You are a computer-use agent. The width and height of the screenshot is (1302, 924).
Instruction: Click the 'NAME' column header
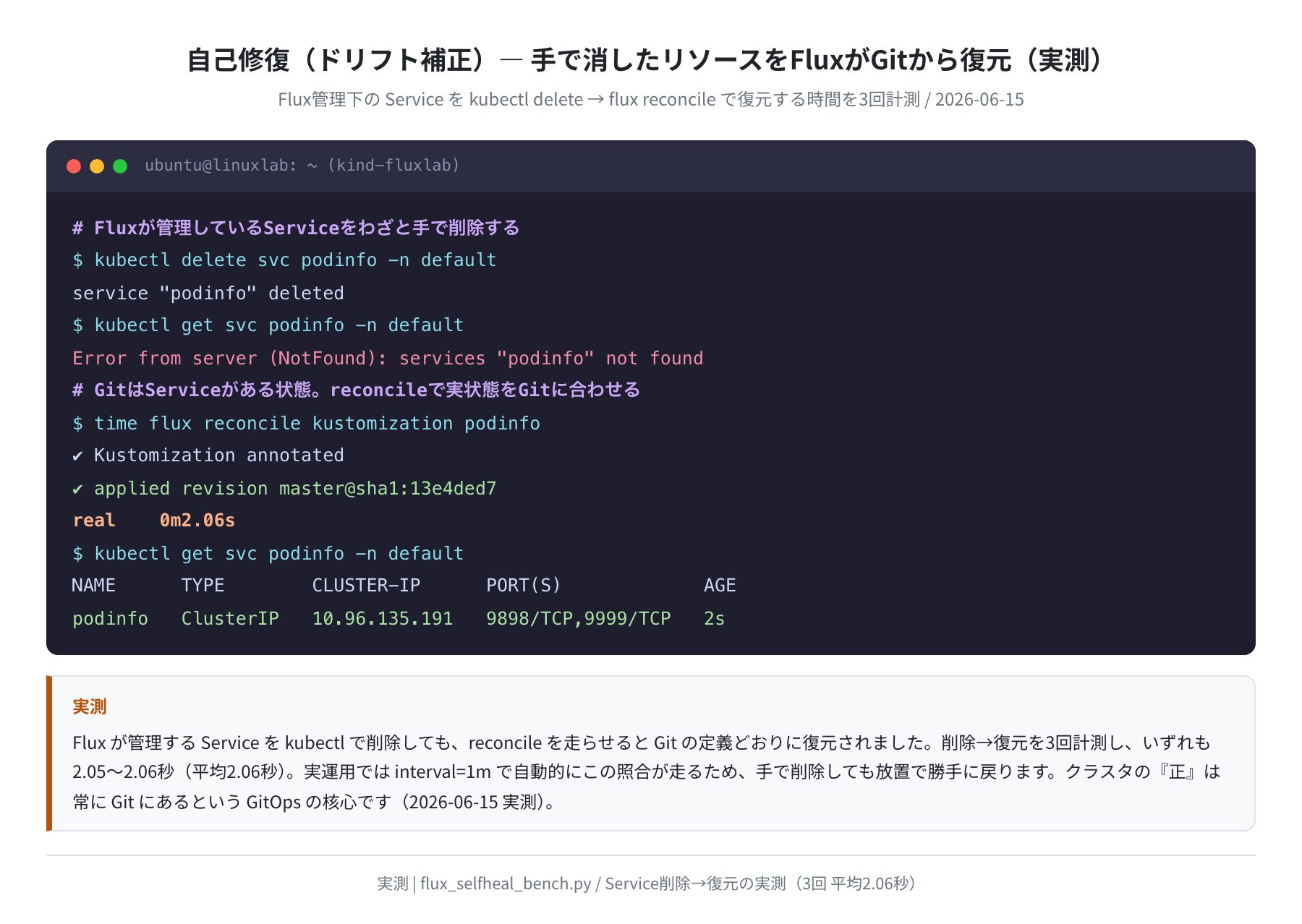[93, 586]
